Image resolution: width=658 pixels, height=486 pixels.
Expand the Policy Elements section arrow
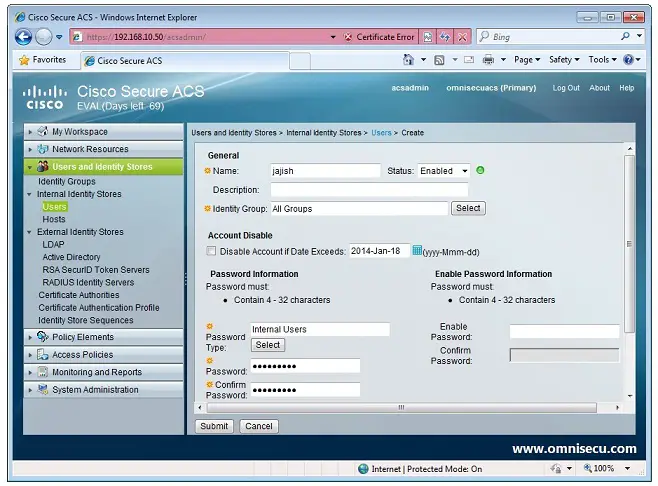point(30,337)
